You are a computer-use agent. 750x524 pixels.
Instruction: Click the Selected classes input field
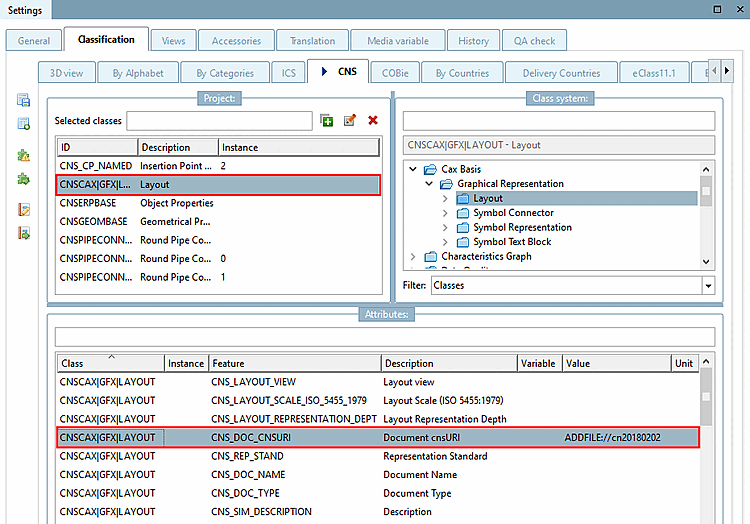point(219,121)
